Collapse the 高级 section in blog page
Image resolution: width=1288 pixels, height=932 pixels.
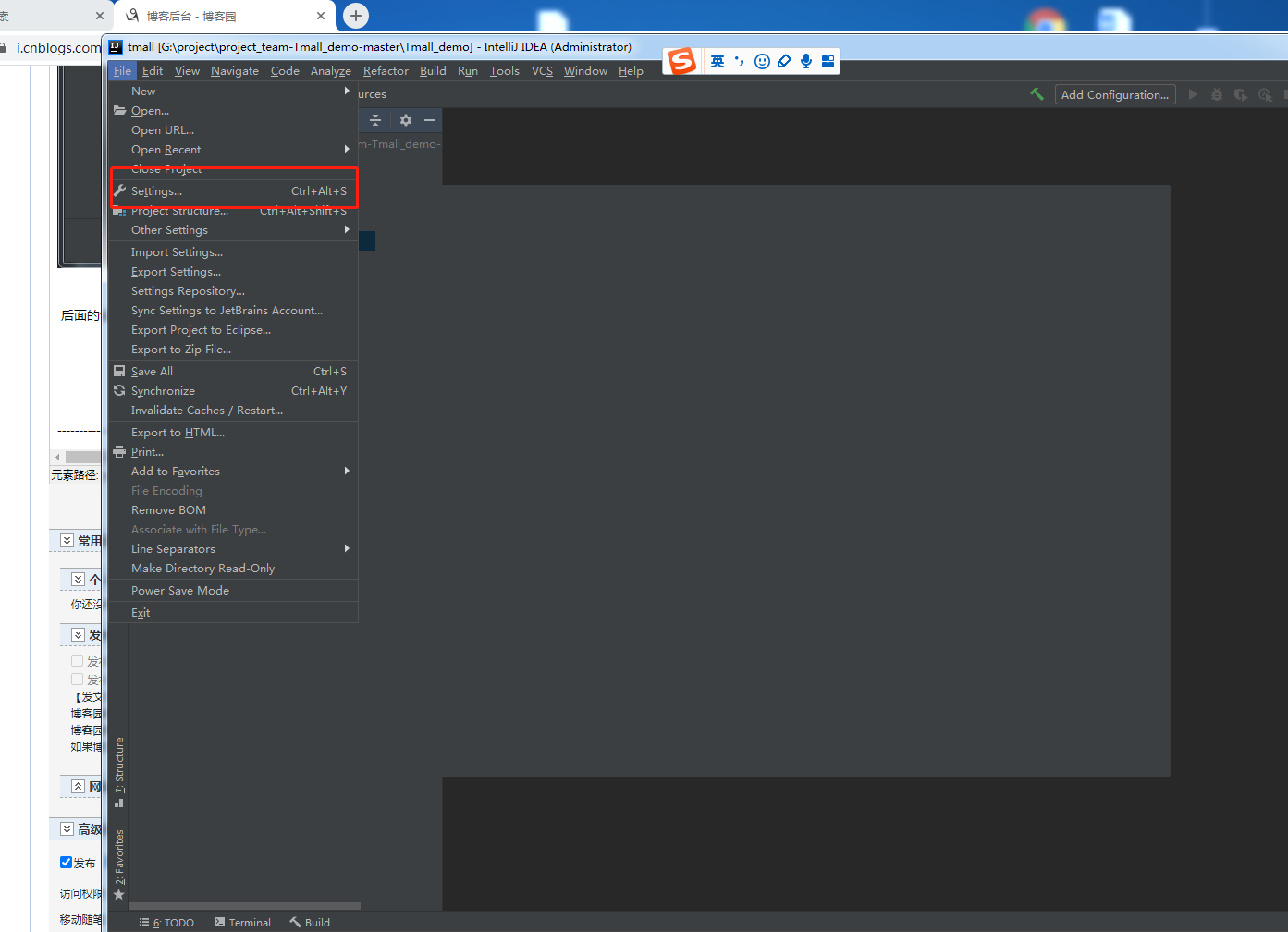pyautogui.click(x=67, y=828)
